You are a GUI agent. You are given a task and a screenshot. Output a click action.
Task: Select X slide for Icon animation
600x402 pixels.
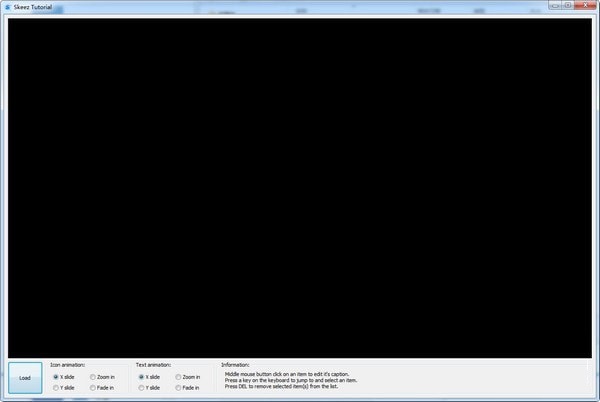[x=57, y=377]
